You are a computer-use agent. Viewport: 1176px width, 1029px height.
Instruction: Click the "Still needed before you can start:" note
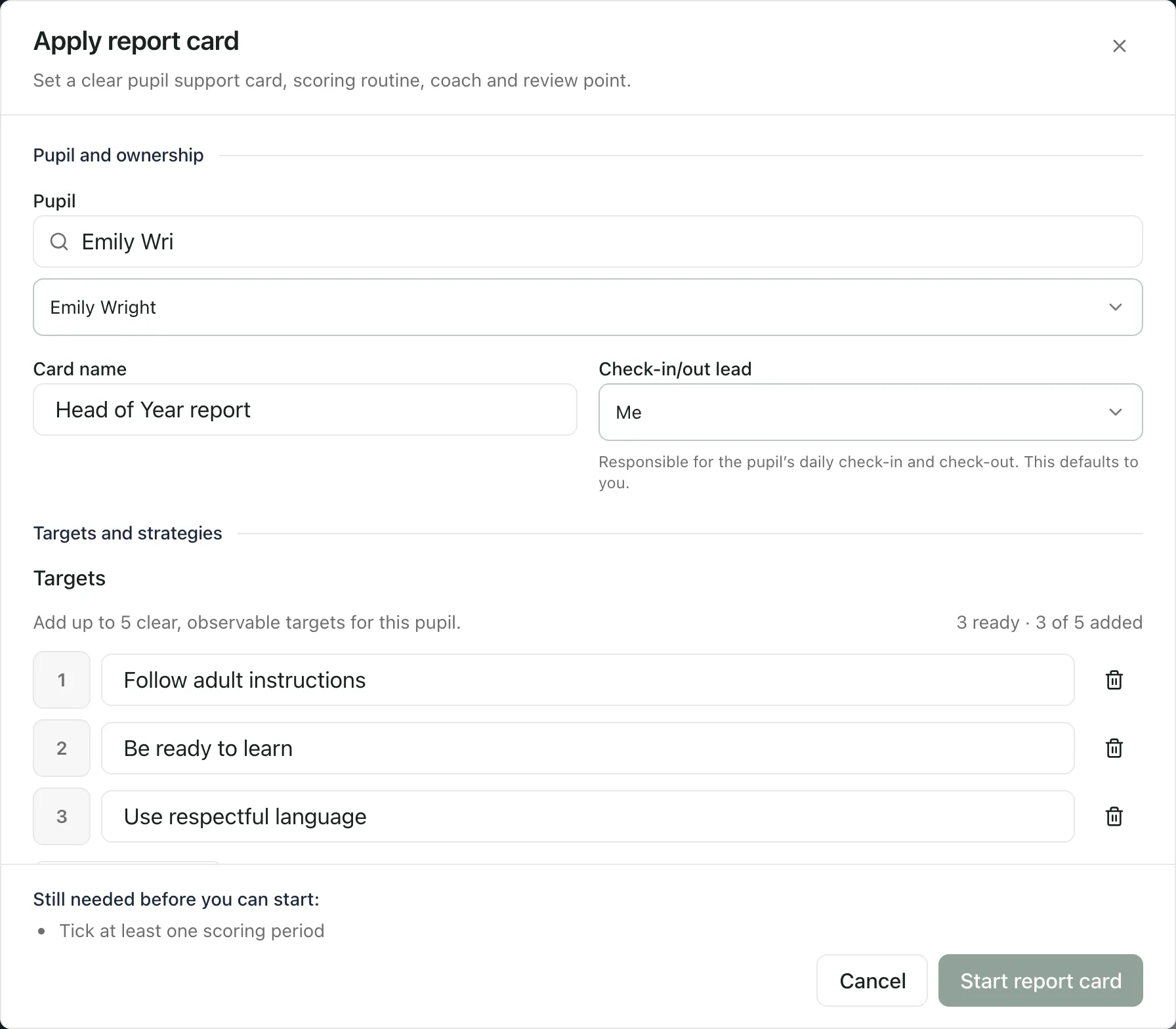click(x=177, y=899)
